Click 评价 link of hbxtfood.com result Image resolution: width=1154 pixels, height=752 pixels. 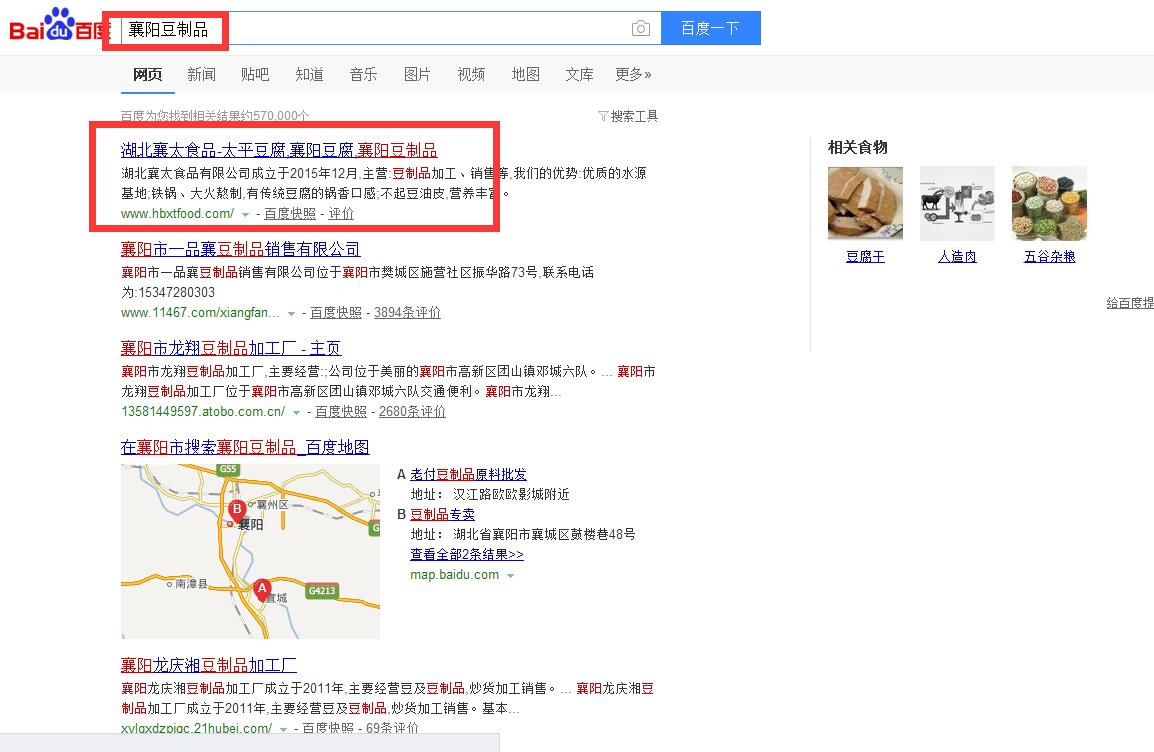pos(341,213)
